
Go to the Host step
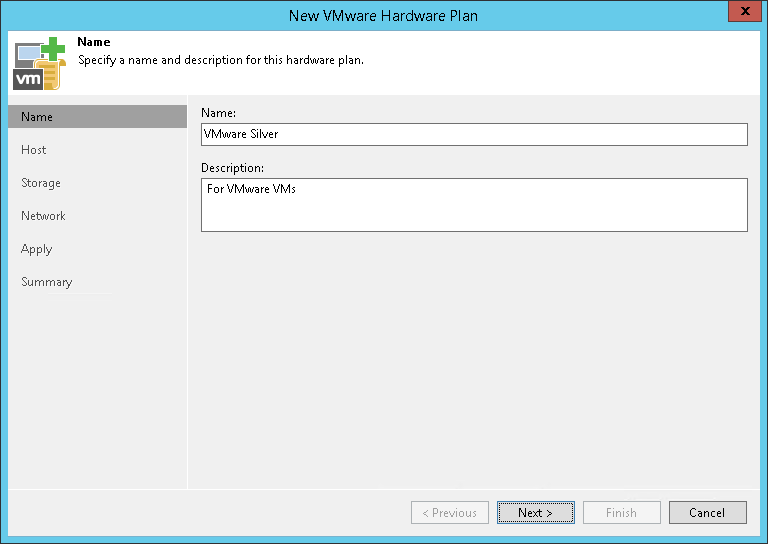tap(33, 150)
